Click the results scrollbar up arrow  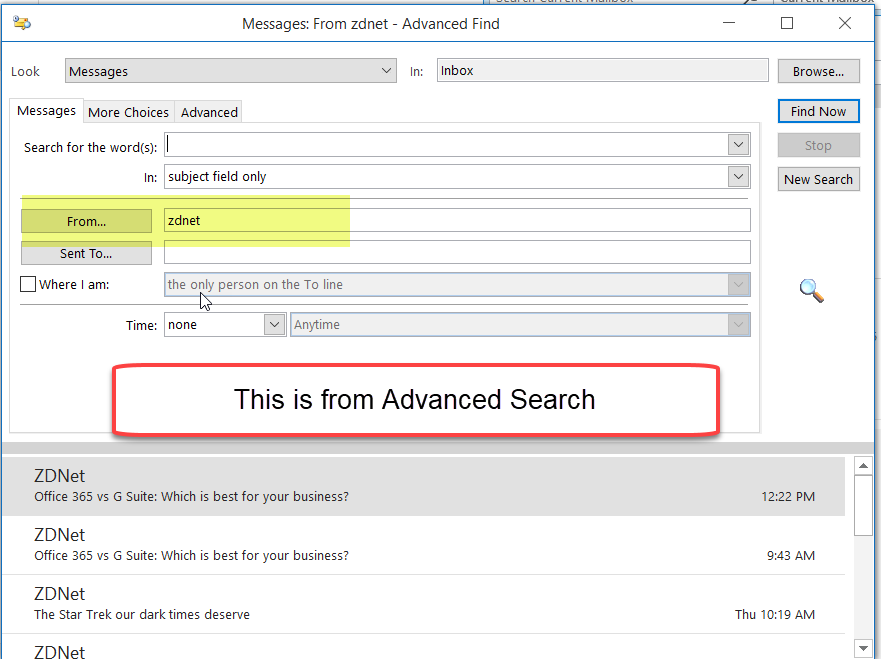tap(863, 466)
